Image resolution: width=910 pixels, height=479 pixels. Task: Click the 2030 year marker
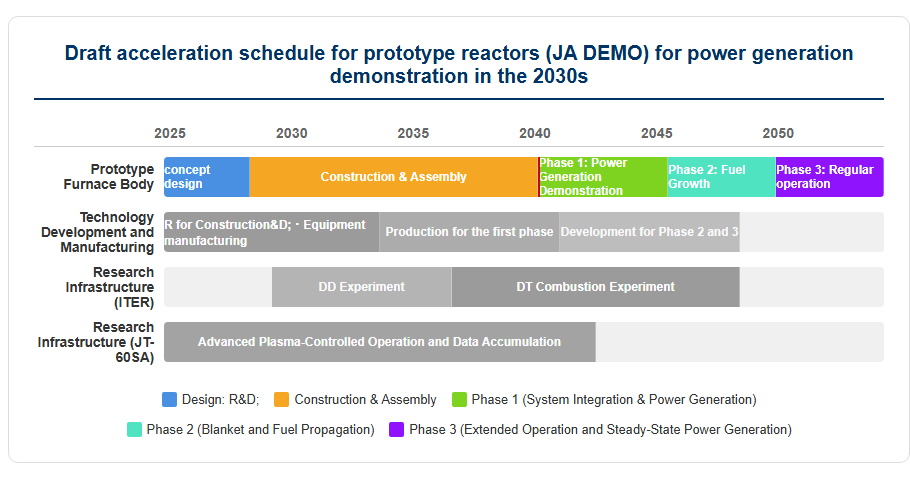click(291, 134)
